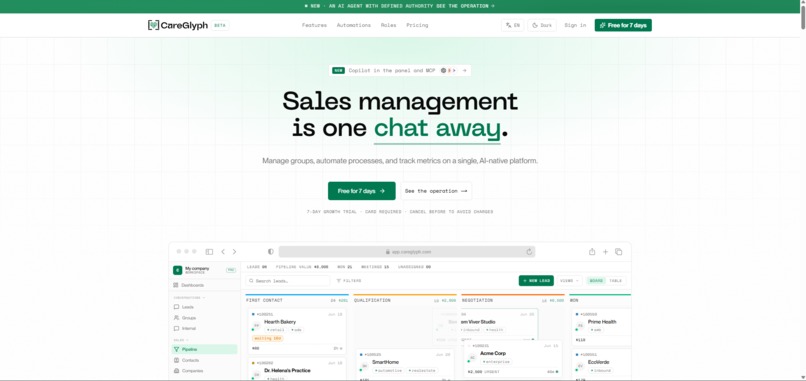Click the hero Free for 7 days button
This screenshot has width=806, height=381.
(x=362, y=191)
